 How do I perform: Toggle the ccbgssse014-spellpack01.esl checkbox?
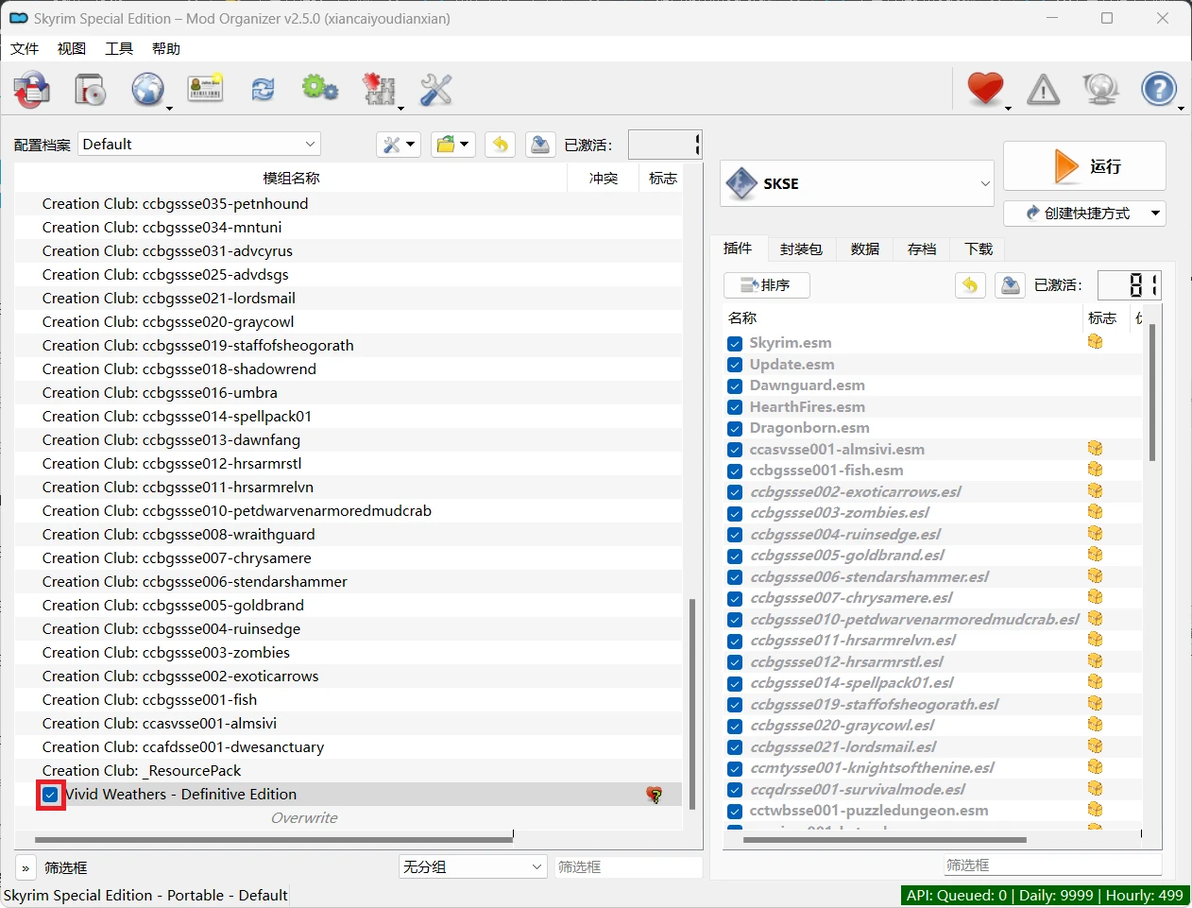[734, 684]
